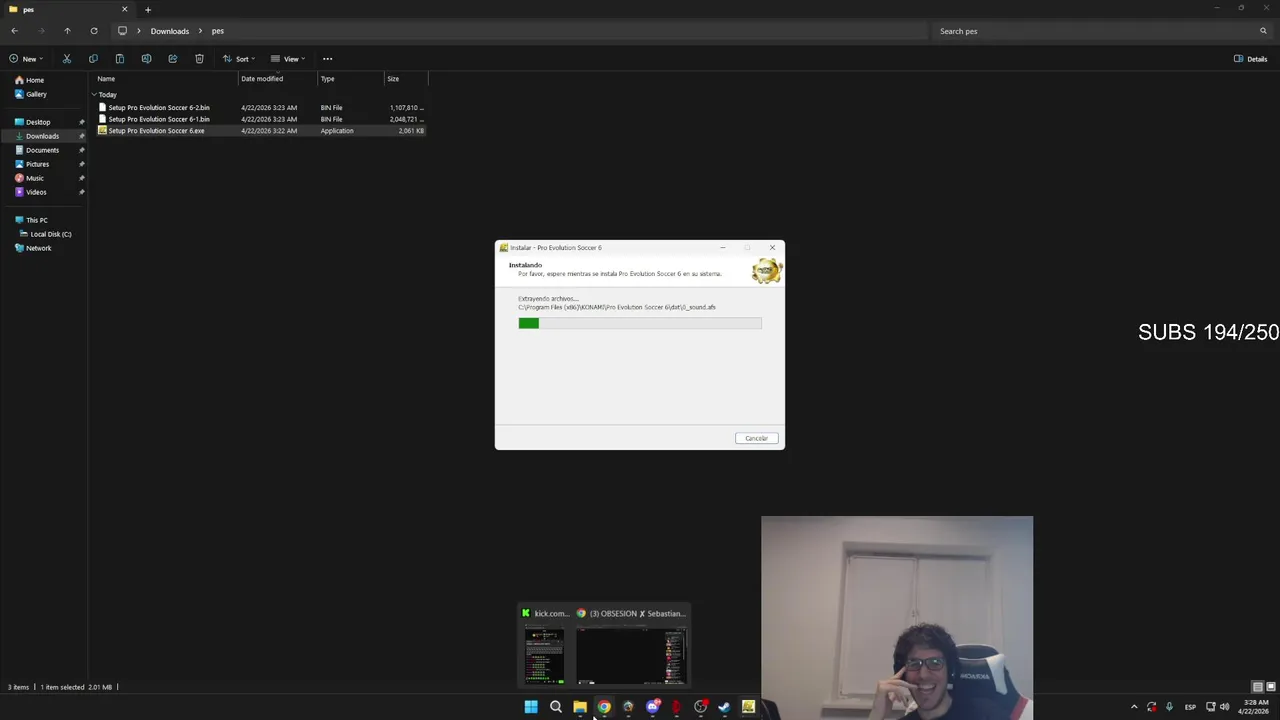Click the Paste clipboard icon
Viewport: 1280px width, 720px height.
pos(119,59)
